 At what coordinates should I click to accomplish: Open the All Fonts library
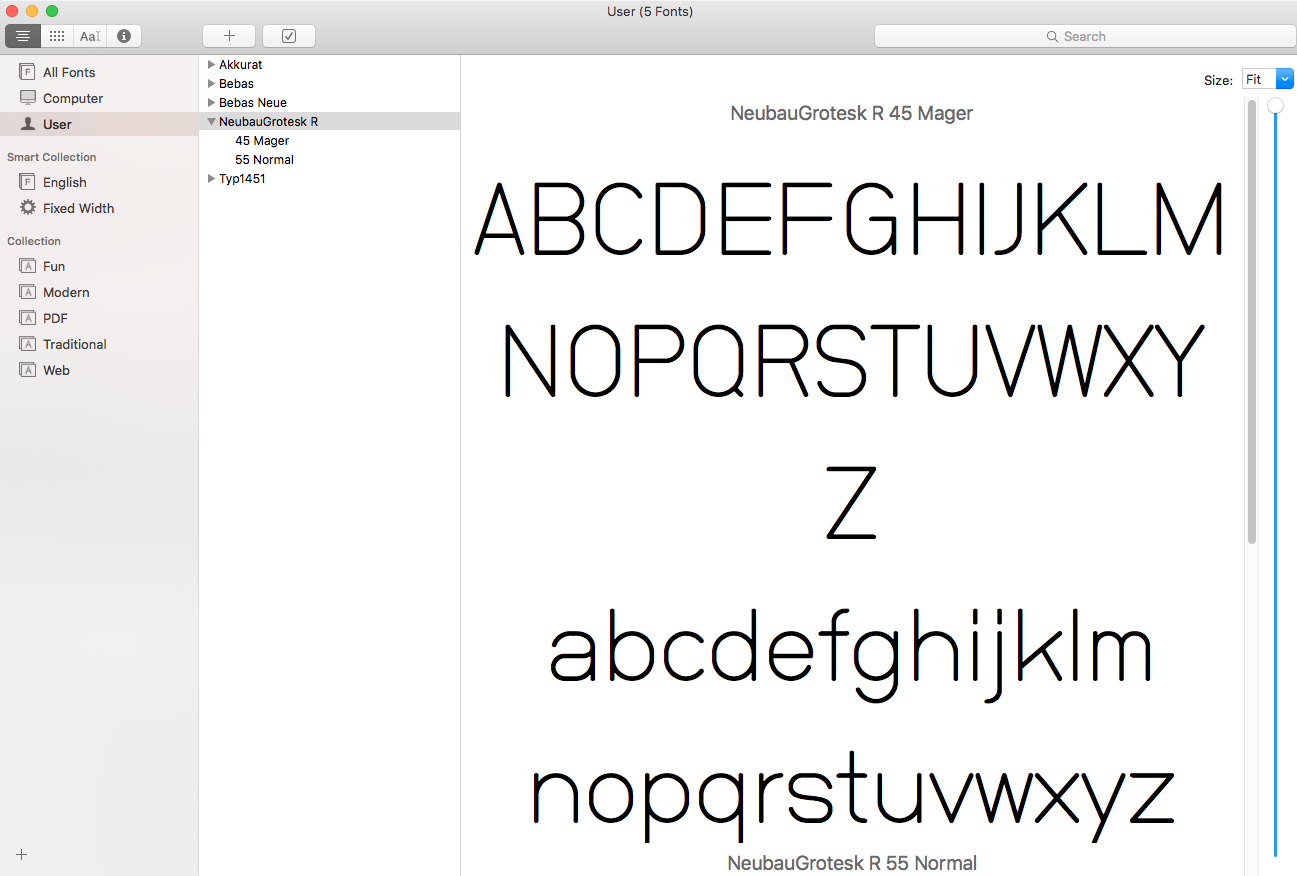point(69,72)
